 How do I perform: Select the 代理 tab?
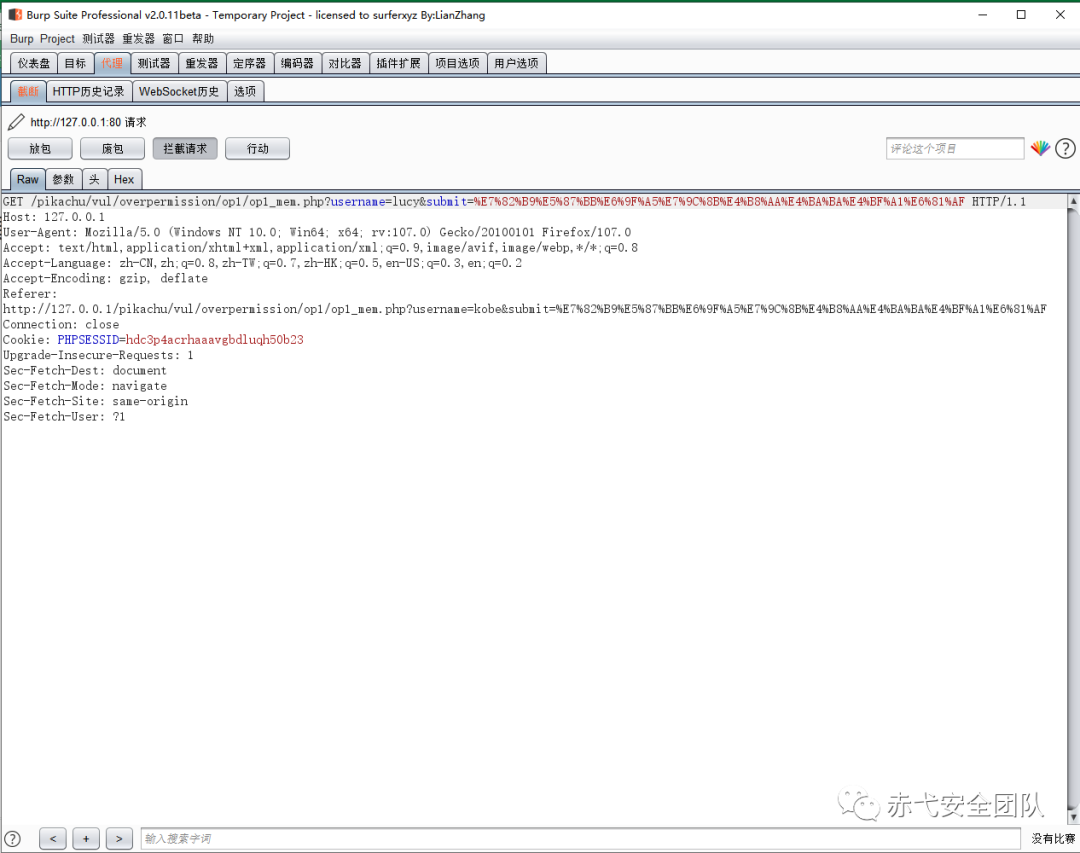point(112,63)
